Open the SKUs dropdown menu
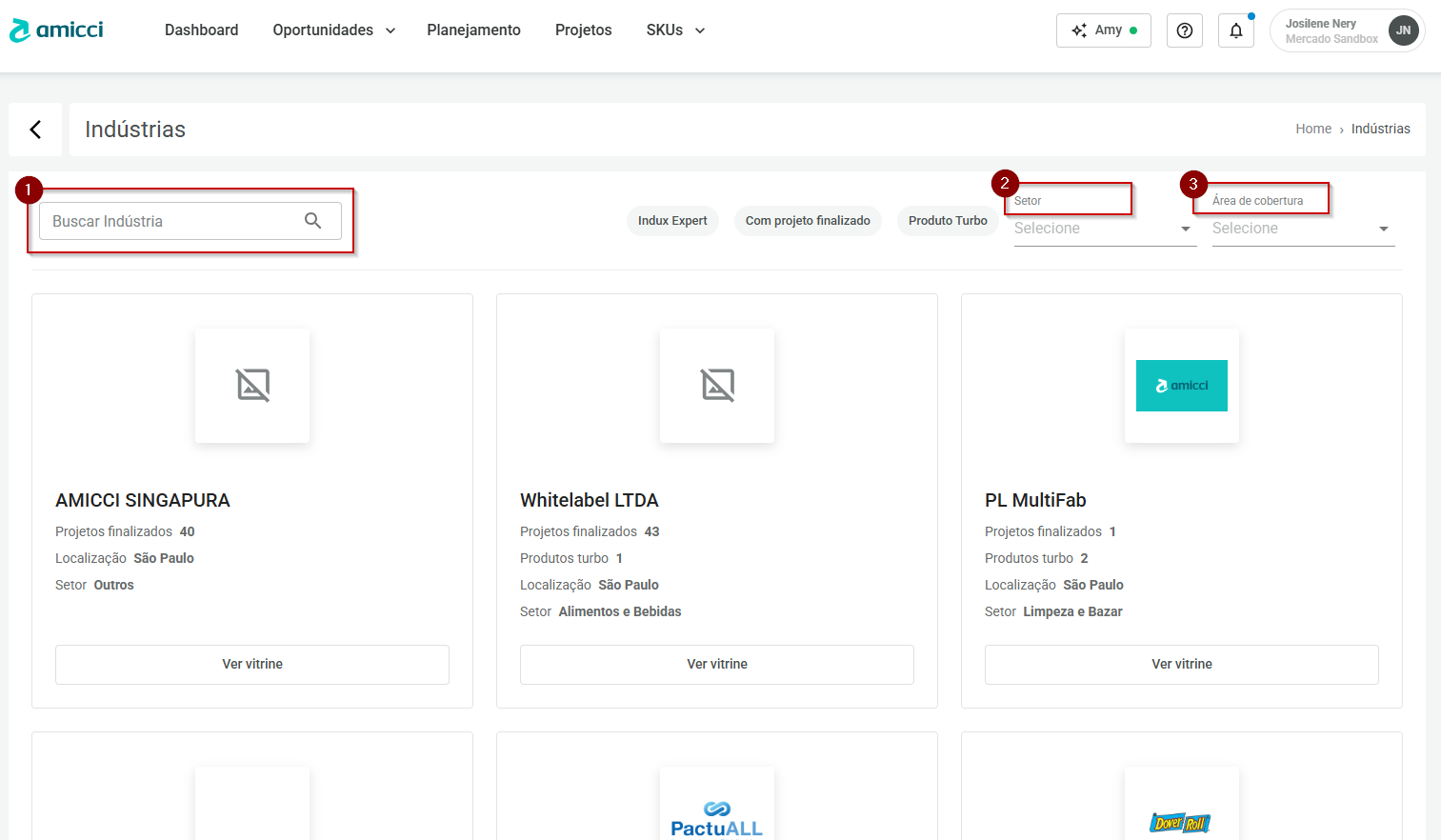Screen dimensions: 1441x840 click(675, 30)
